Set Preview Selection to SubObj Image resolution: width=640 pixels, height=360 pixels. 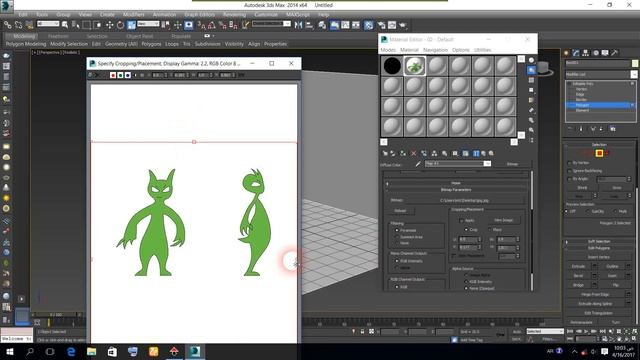click(x=588, y=211)
